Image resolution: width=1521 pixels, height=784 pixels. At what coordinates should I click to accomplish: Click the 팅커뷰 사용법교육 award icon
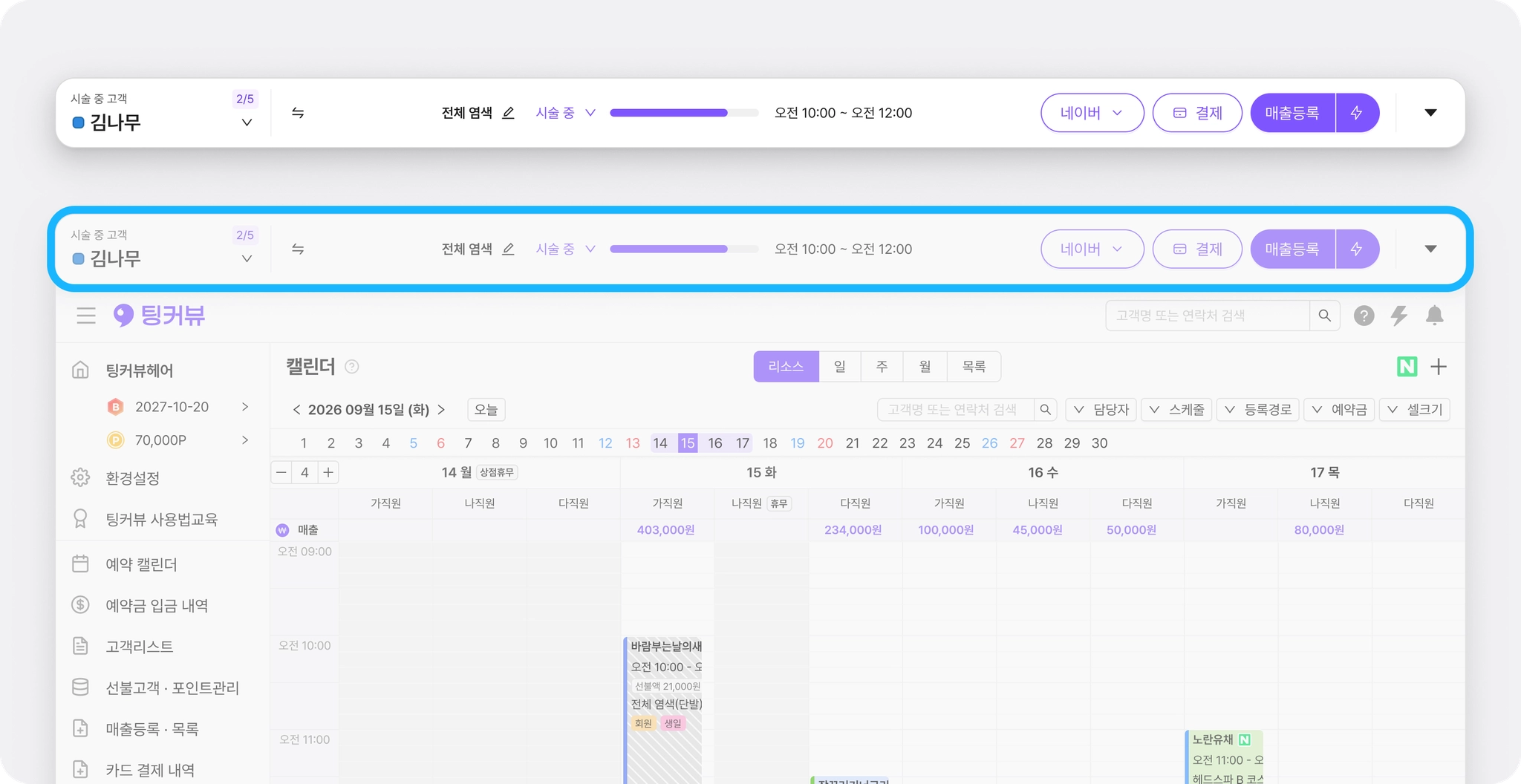point(80,519)
